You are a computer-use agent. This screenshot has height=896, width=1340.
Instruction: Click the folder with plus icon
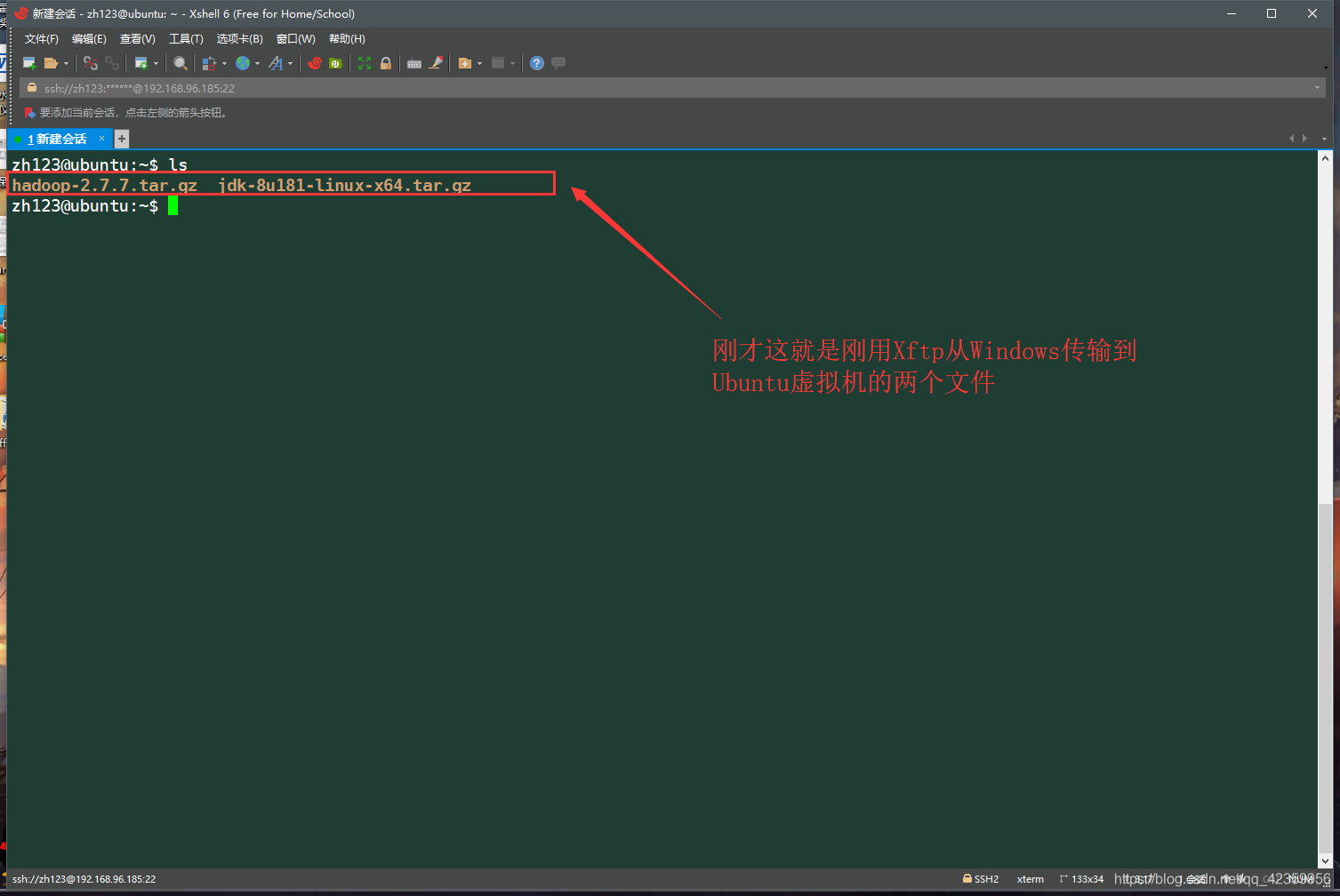click(464, 63)
